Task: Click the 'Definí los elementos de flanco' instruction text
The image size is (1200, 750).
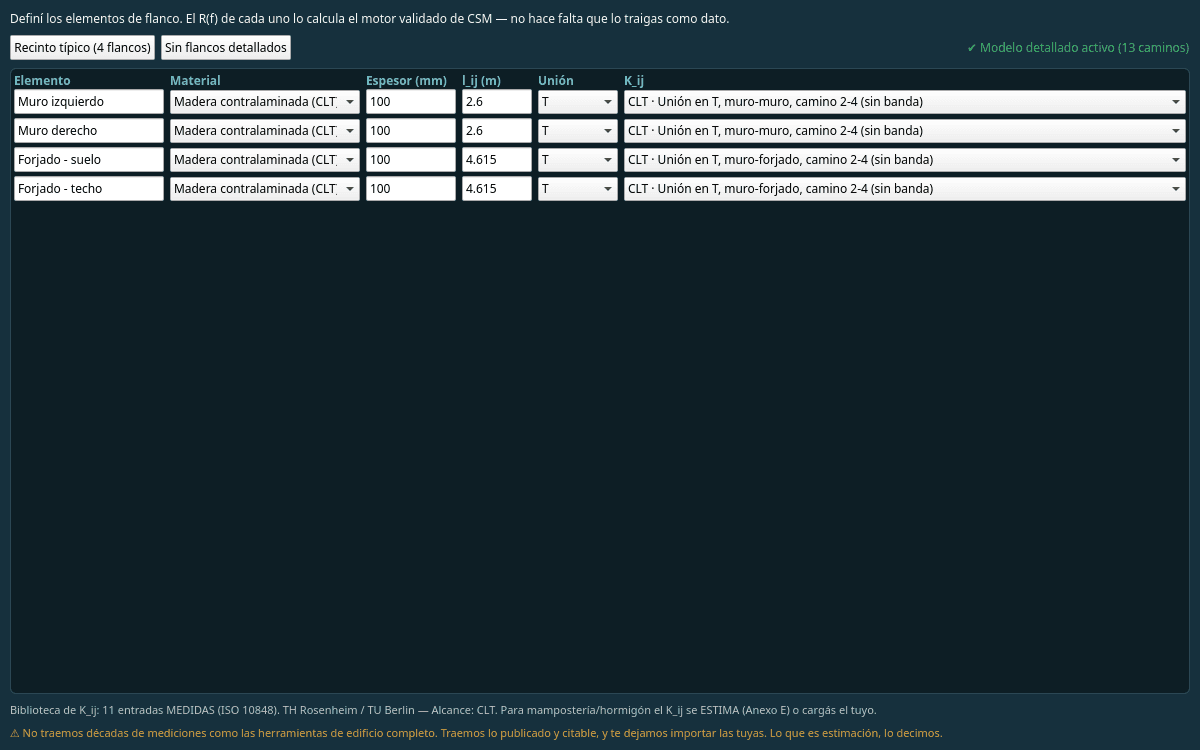Action: (x=370, y=19)
